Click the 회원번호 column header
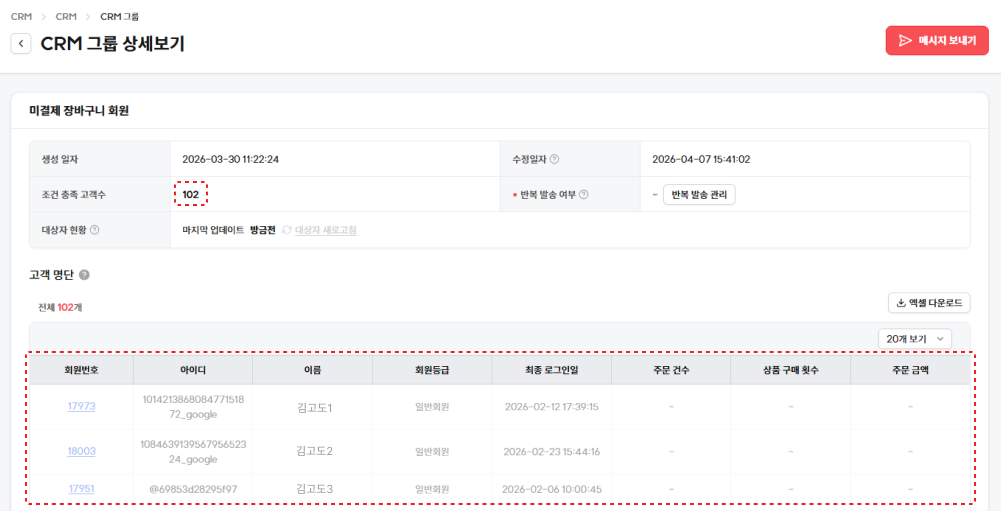Viewport: 1001px width, 511px height. point(81,370)
